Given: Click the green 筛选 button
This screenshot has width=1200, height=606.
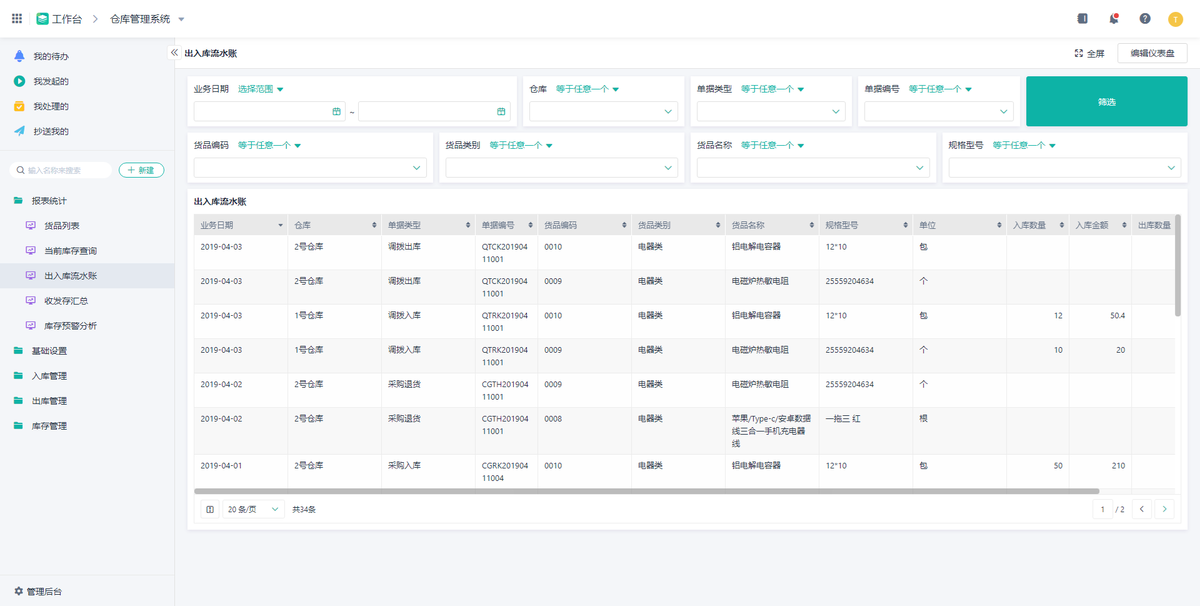Looking at the screenshot, I should pyautogui.click(x=1105, y=101).
